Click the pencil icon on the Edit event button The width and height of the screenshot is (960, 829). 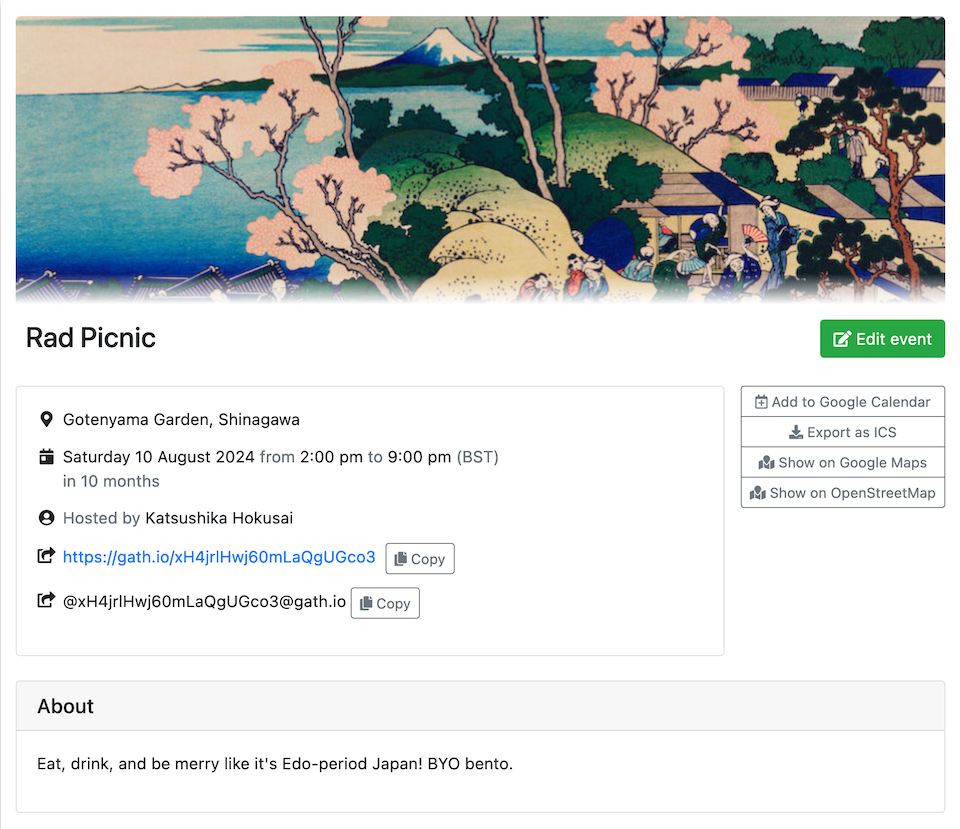pos(843,338)
